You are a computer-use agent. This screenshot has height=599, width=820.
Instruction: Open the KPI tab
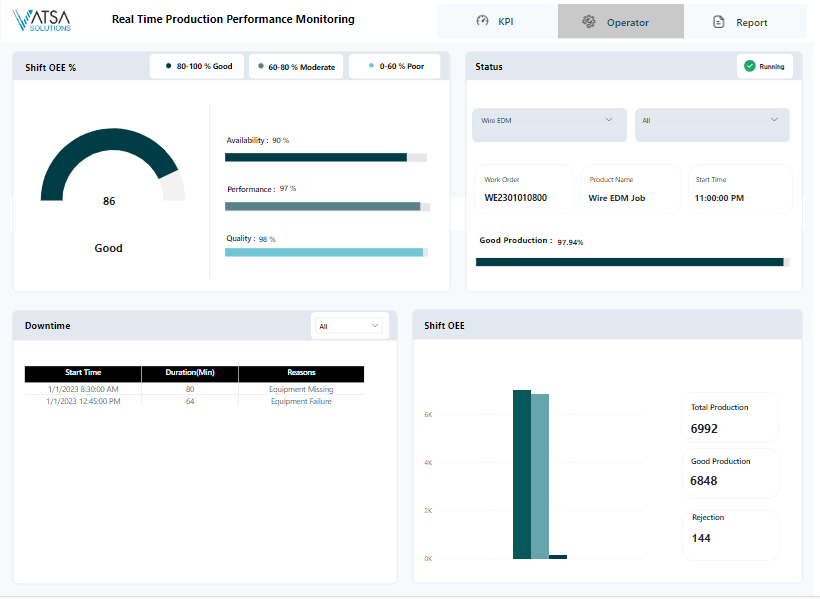(x=497, y=21)
